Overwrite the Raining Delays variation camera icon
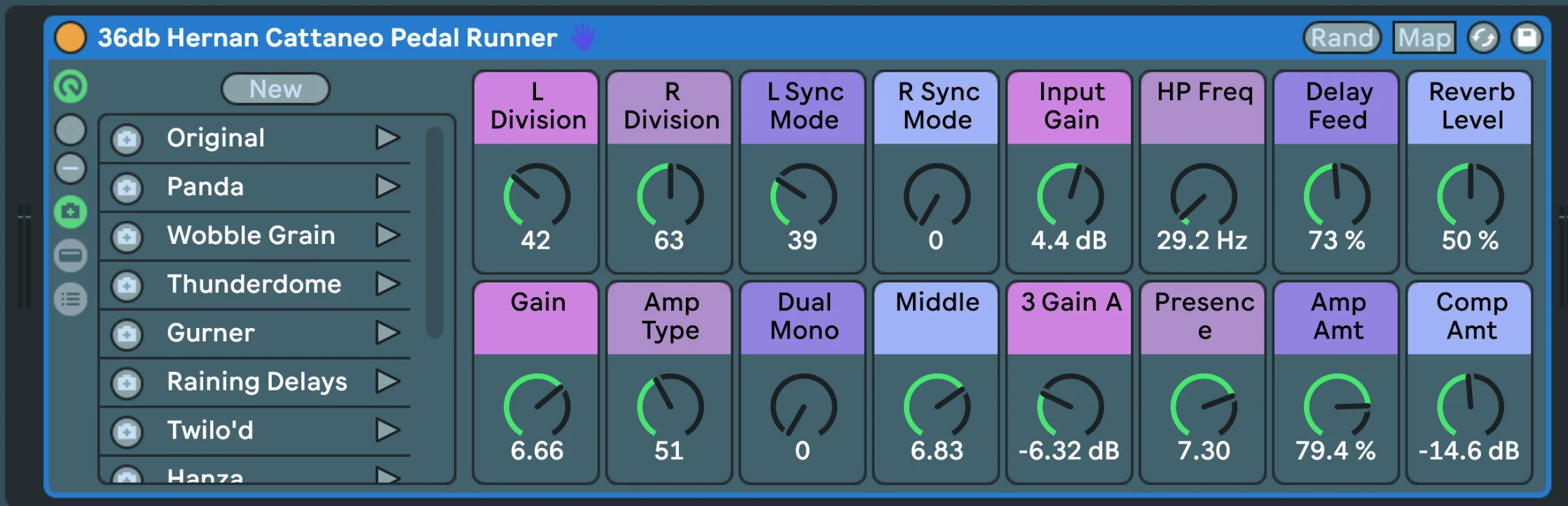1568x506 pixels. tap(127, 383)
